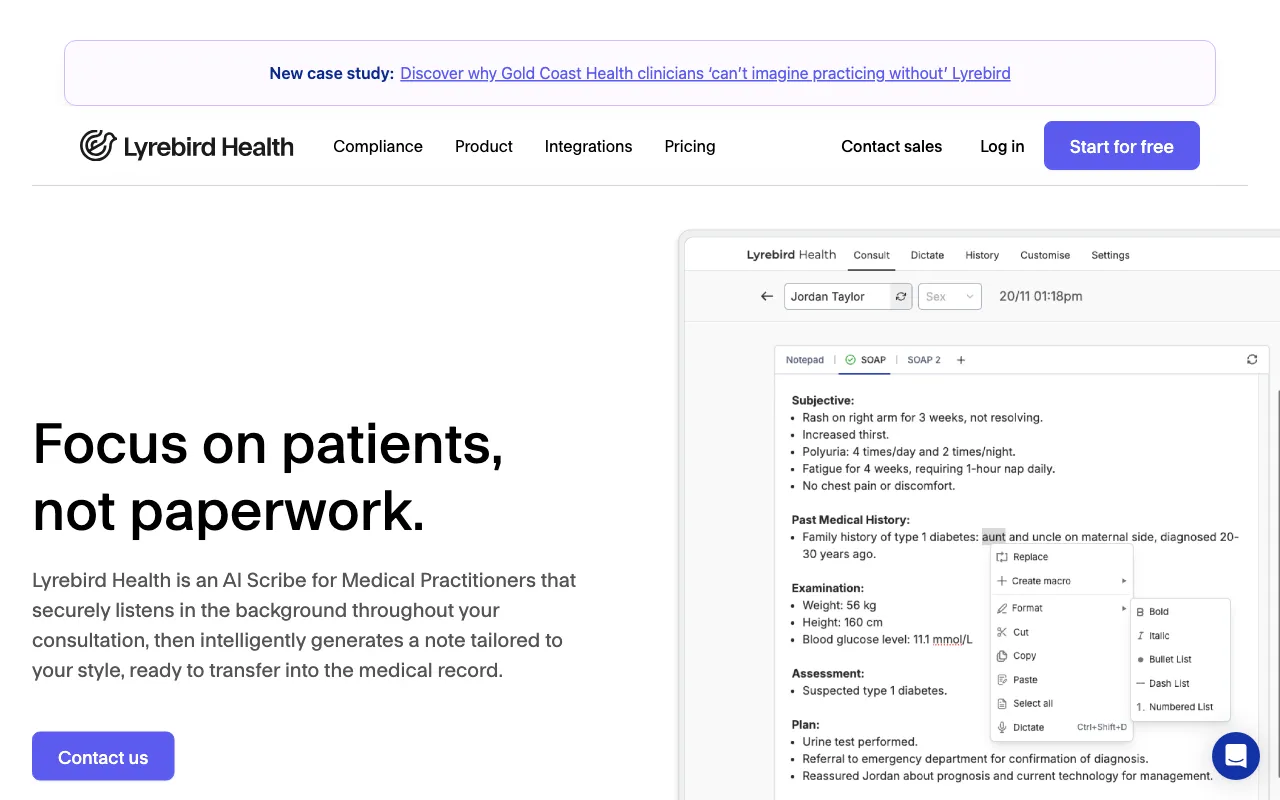Open the History tab
This screenshot has height=800, width=1280.
click(x=982, y=255)
